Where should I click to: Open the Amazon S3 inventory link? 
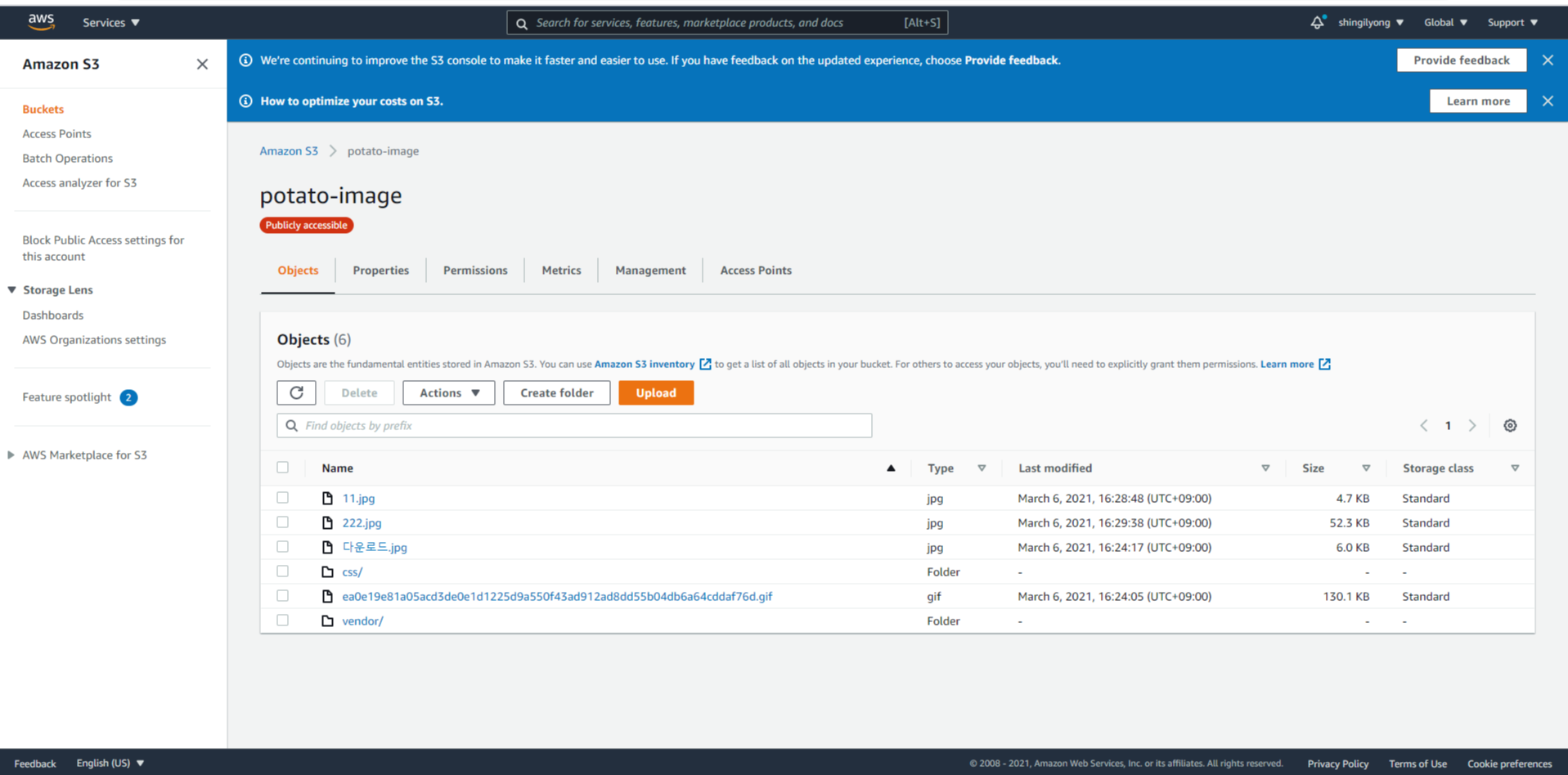click(x=645, y=364)
